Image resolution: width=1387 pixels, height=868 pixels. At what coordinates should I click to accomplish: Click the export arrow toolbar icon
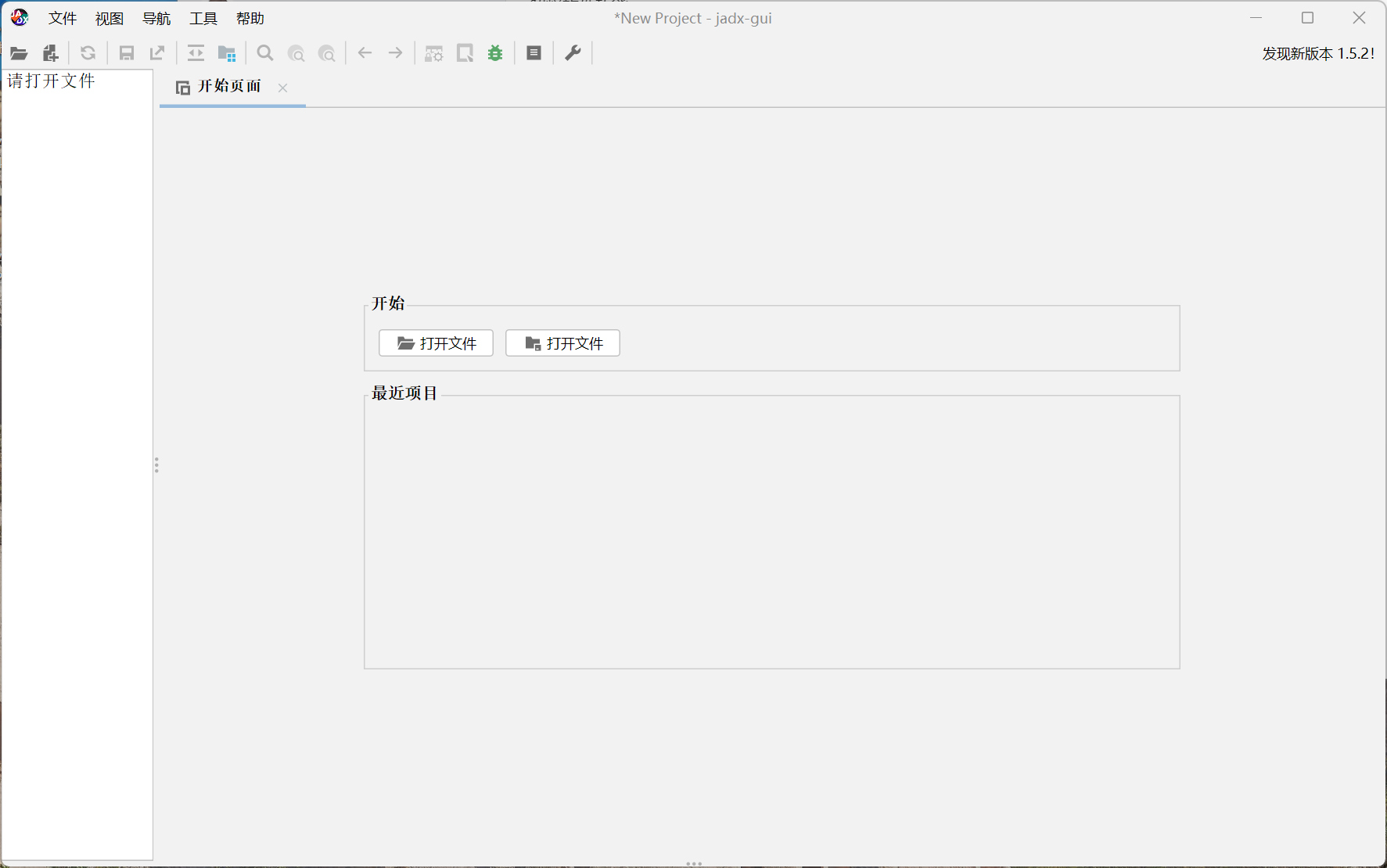click(x=157, y=53)
